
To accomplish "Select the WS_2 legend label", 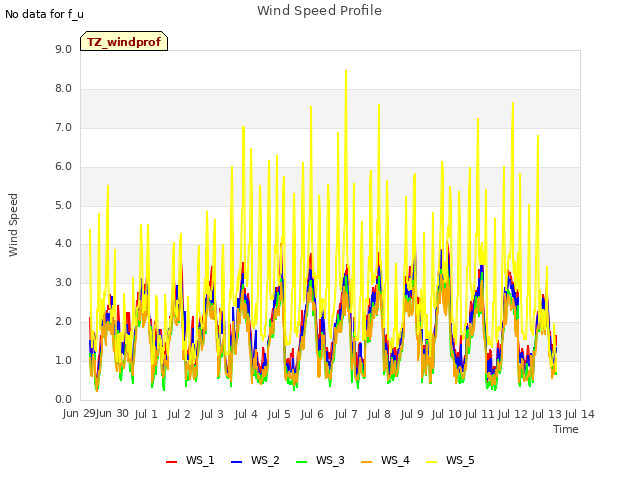I will point(265,460).
